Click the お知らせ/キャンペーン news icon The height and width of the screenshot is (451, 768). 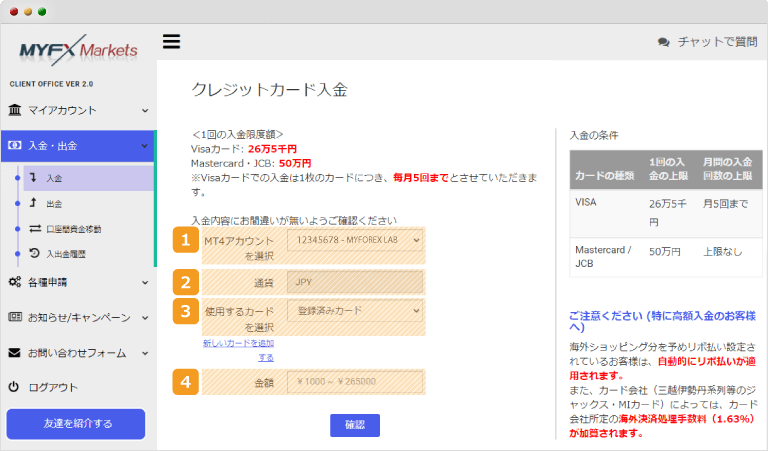coord(15,317)
